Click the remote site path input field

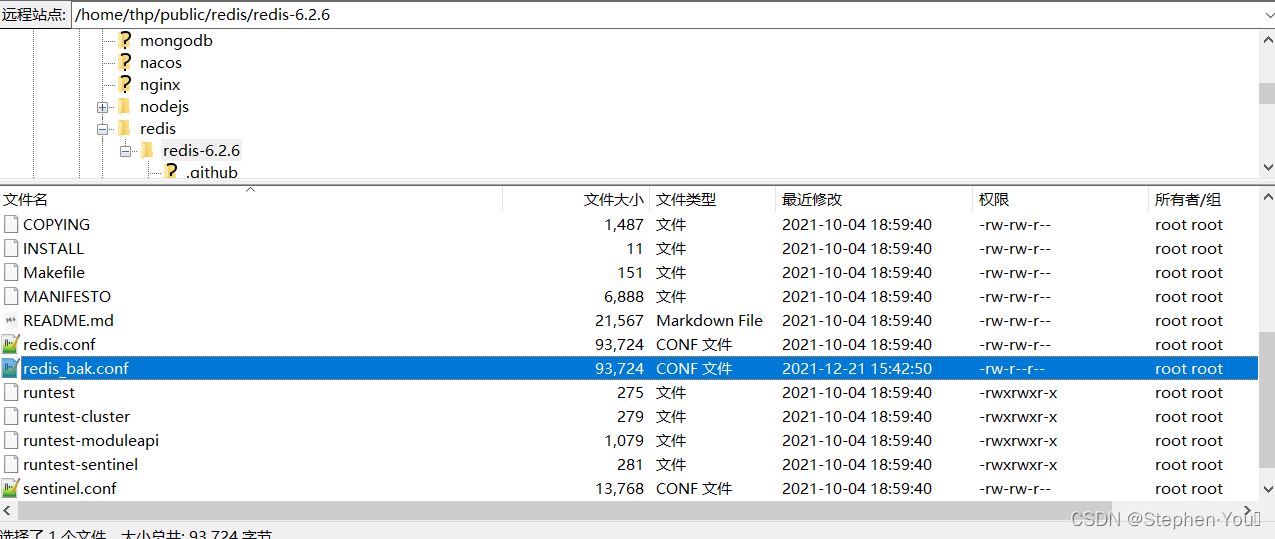(660, 15)
